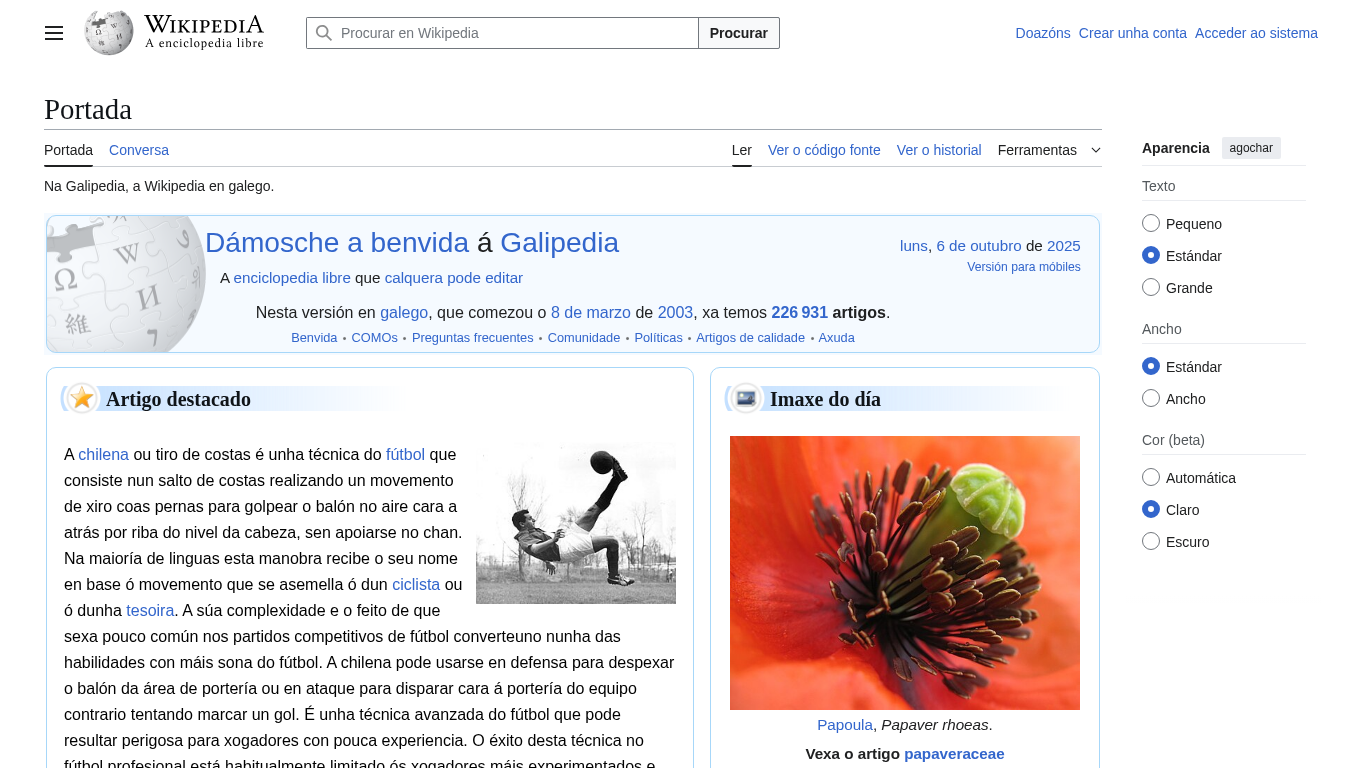
Task: Click the magnifier icon in search box
Action: 324,33
